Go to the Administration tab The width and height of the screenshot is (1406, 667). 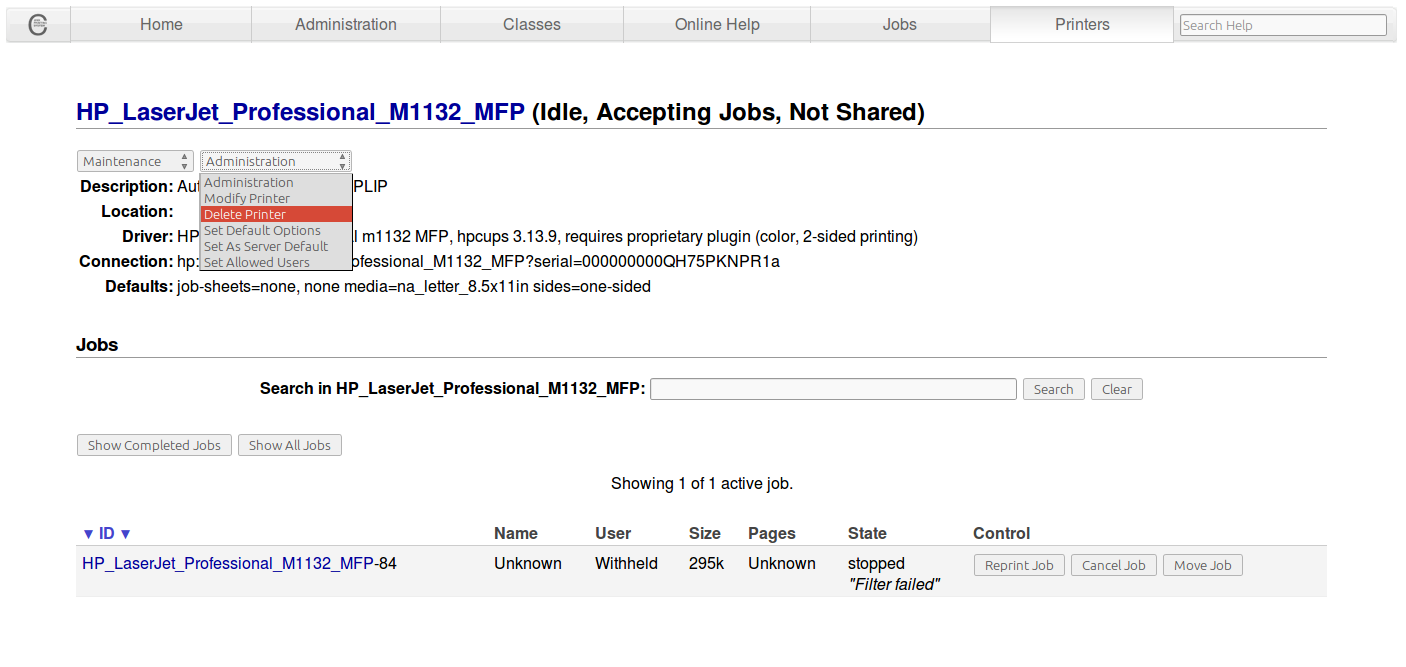pos(346,25)
